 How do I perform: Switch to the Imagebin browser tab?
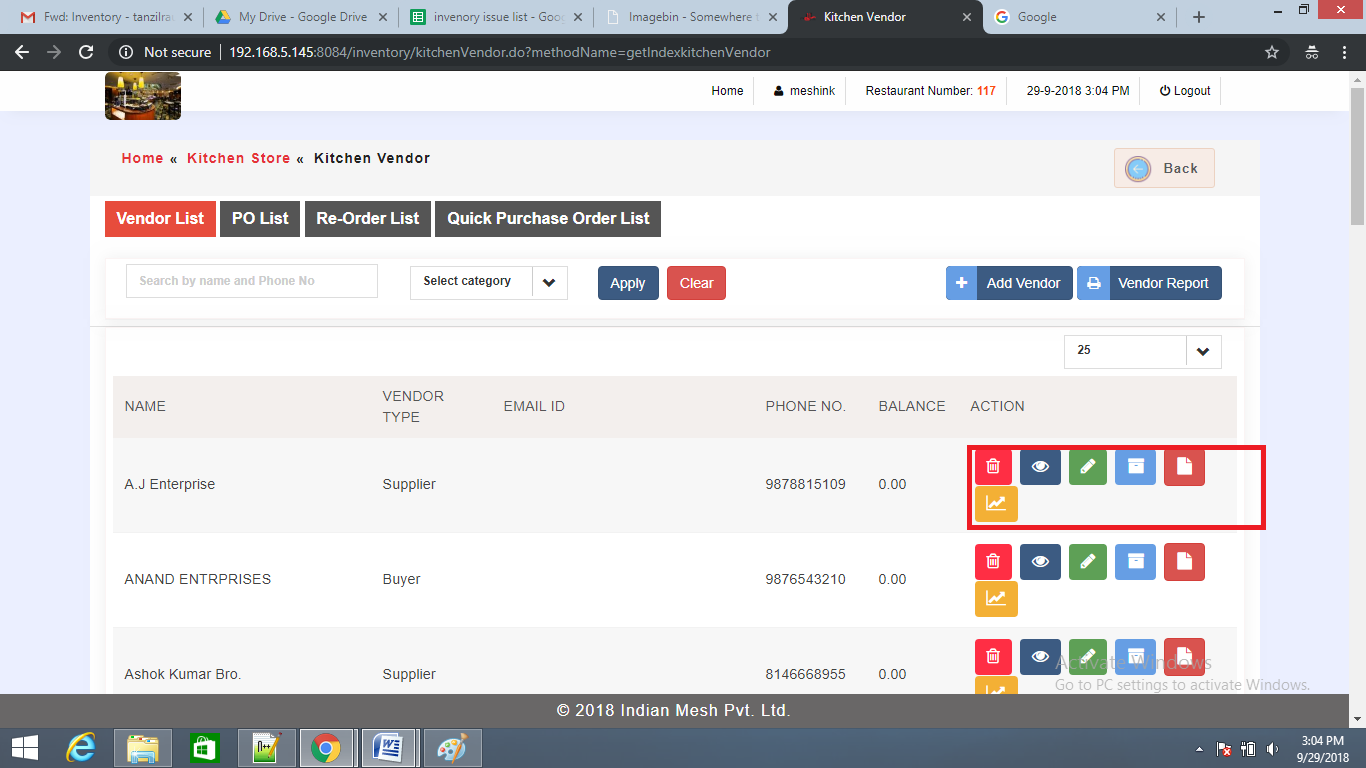click(x=690, y=17)
